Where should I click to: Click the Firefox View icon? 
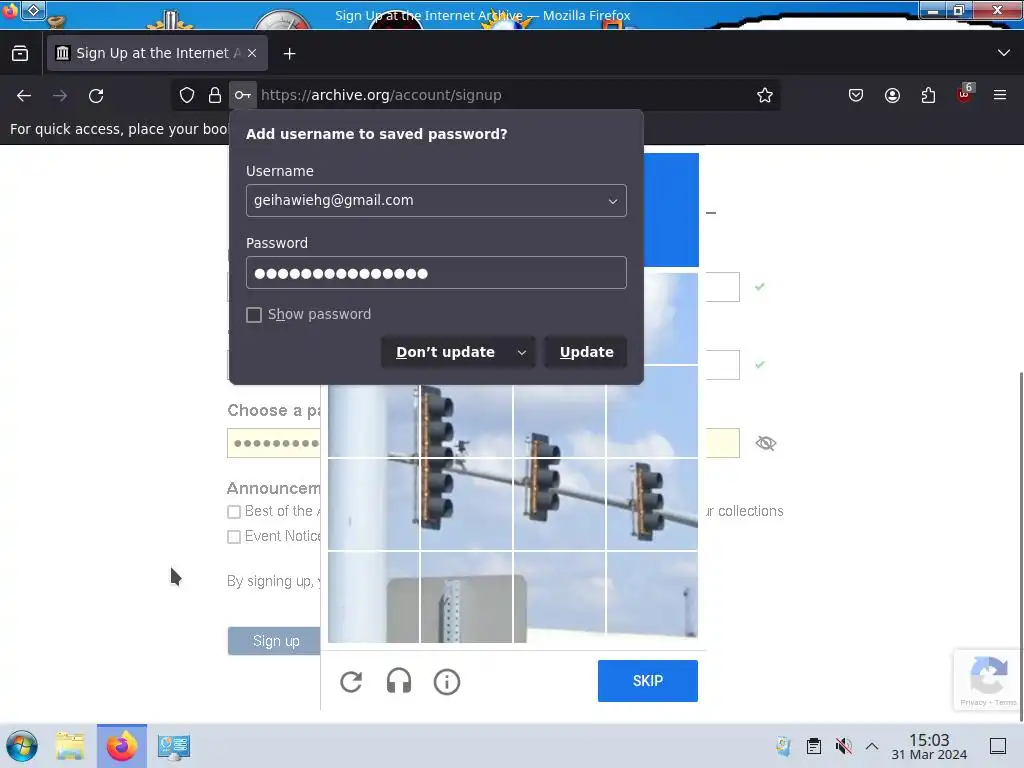[20, 54]
